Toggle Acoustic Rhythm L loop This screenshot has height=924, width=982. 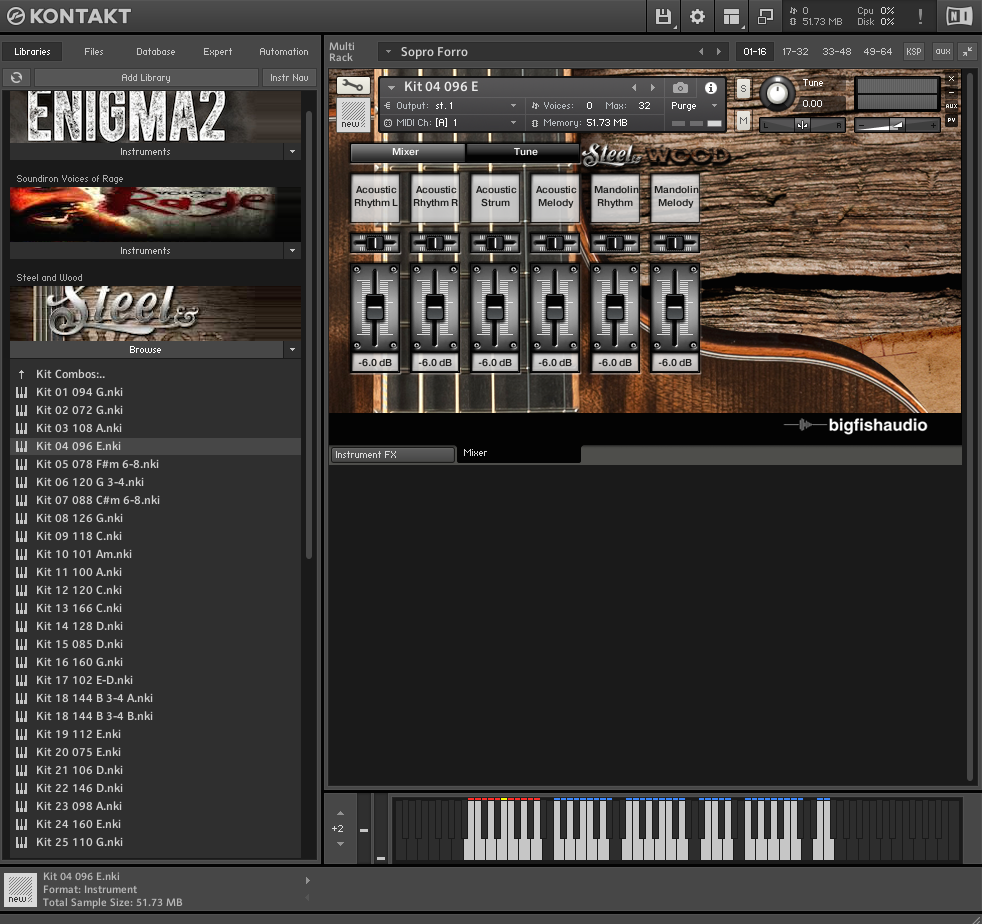pyautogui.click(x=375, y=197)
